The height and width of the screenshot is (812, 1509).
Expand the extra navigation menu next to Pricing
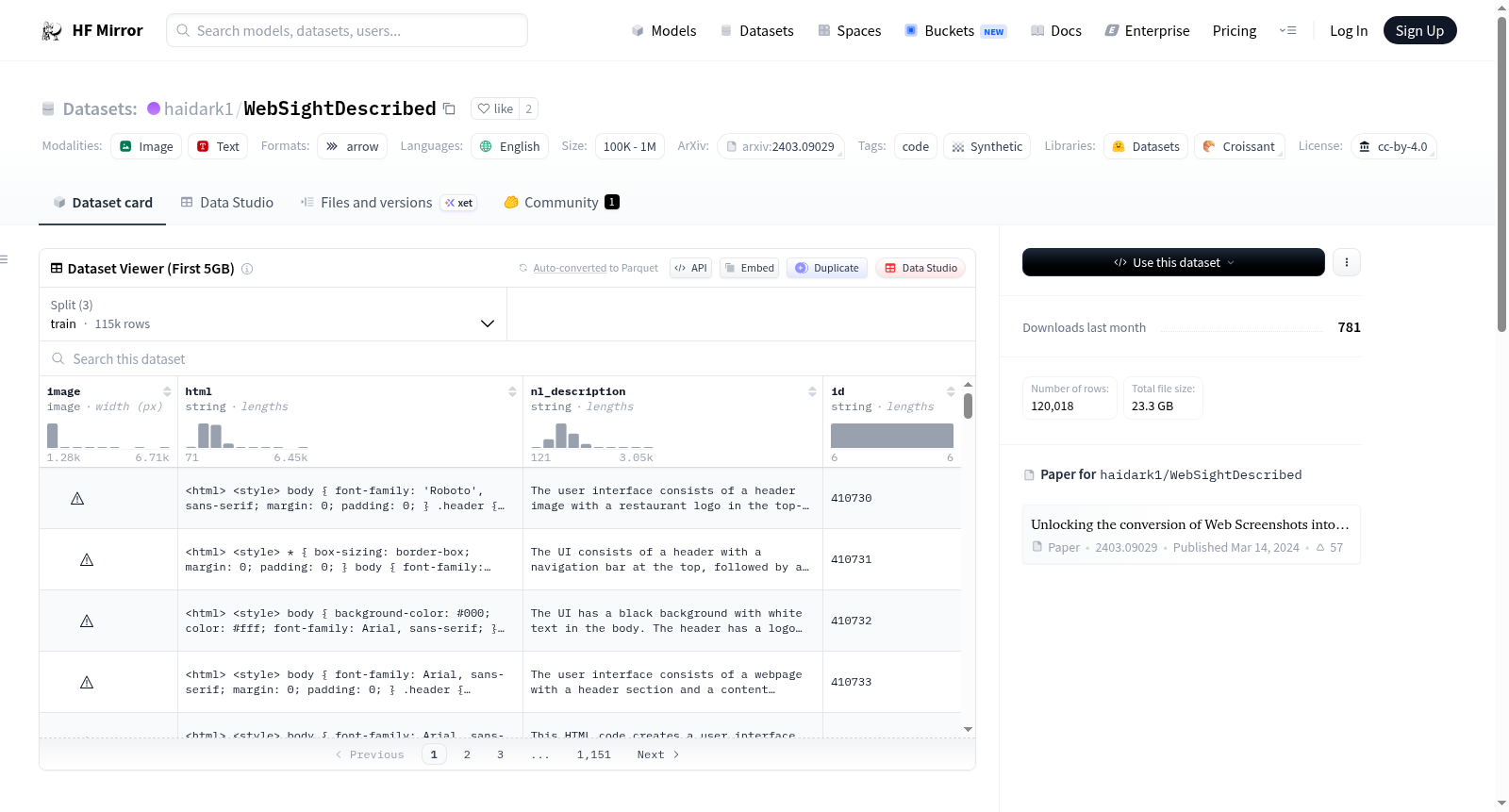pyautogui.click(x=1287, y=30)
